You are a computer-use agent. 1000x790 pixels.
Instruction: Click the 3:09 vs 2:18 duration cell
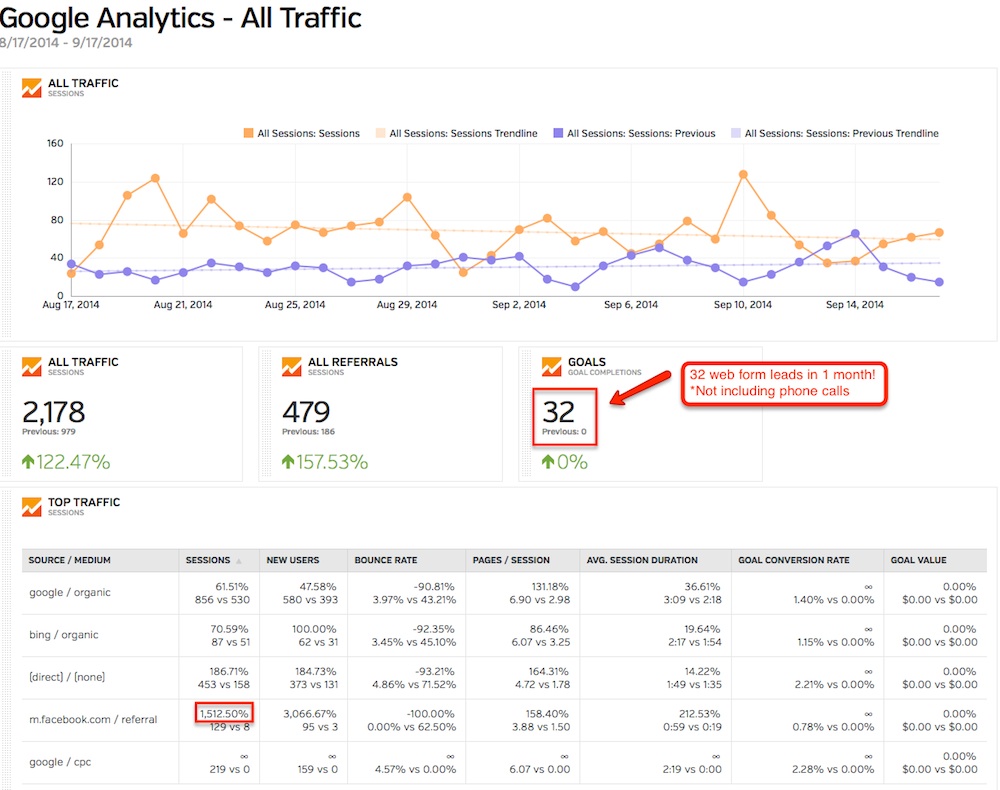pyautogui.click(x=693, y=599)
